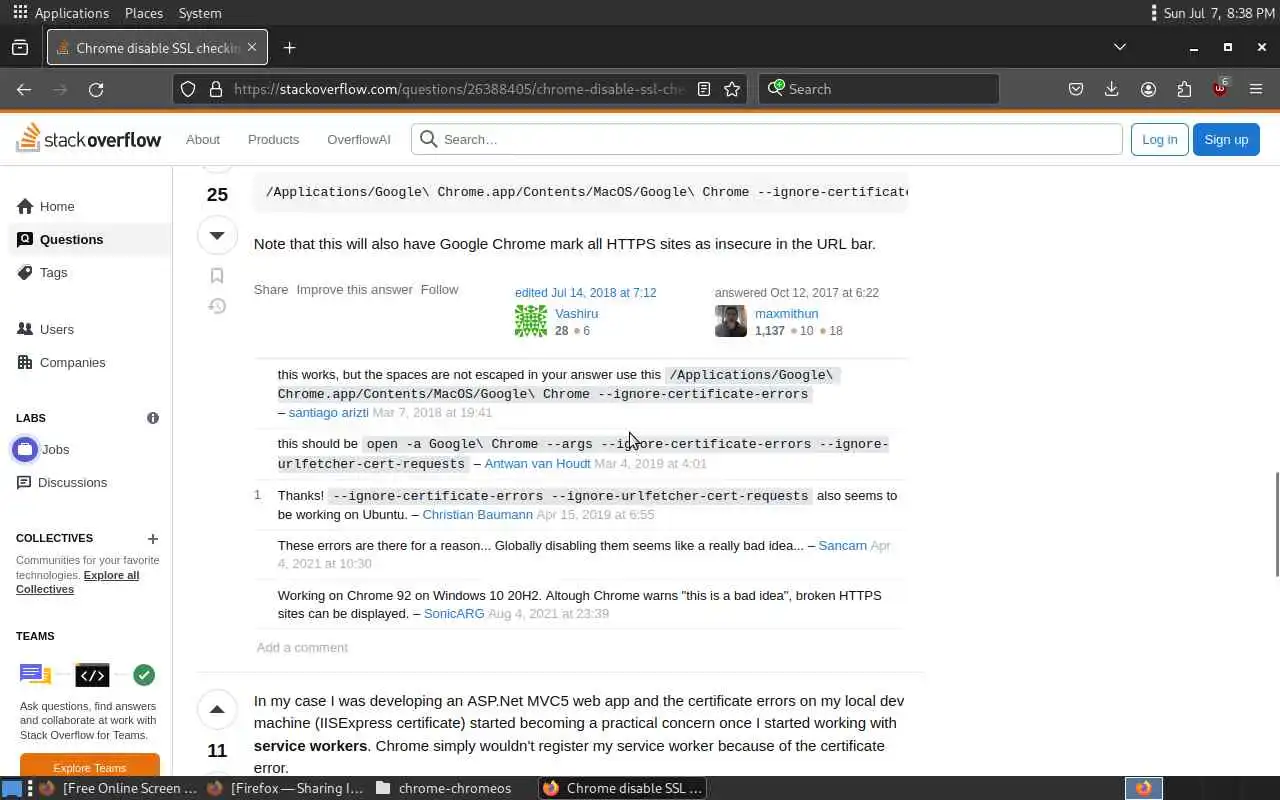Reload the current page
The height and width of the screenshot is (800, 1280).
[x=96, y=89]
